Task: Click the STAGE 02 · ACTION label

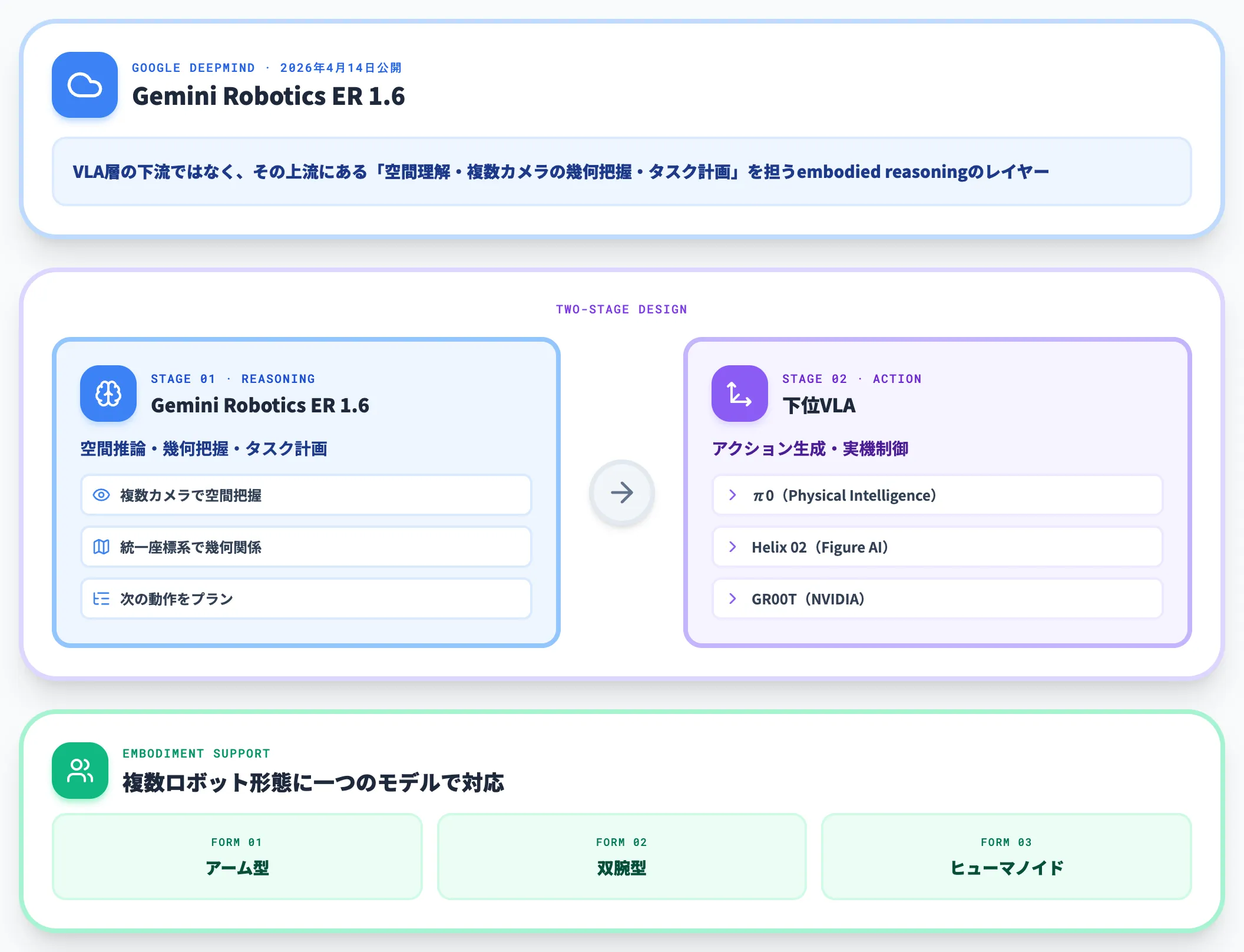Action: pos(852,379)
